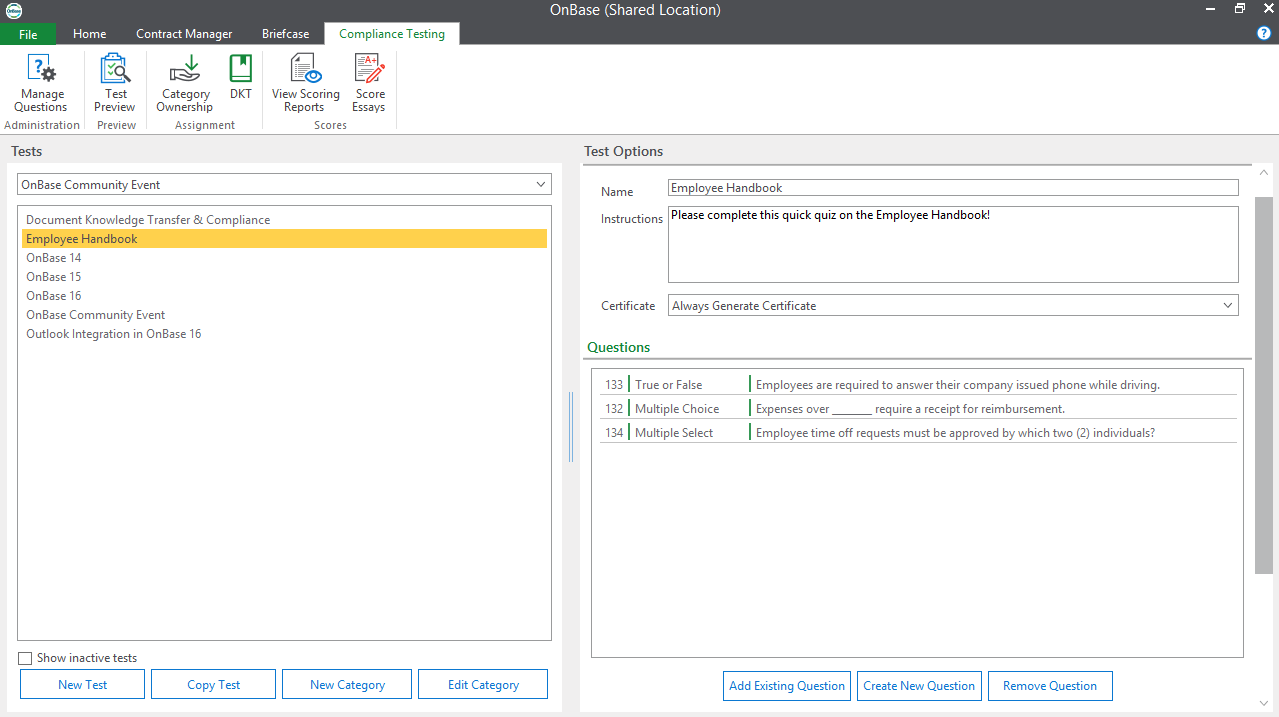Screen dimensions: 1279x717
Task: Select the OnBase 15 test
Action: pyautogui.click(x=284, y=277)
